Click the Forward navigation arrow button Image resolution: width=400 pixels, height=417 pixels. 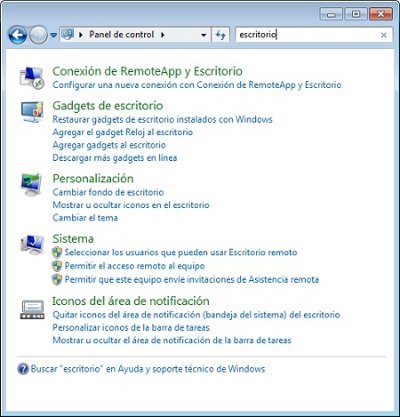38,35
